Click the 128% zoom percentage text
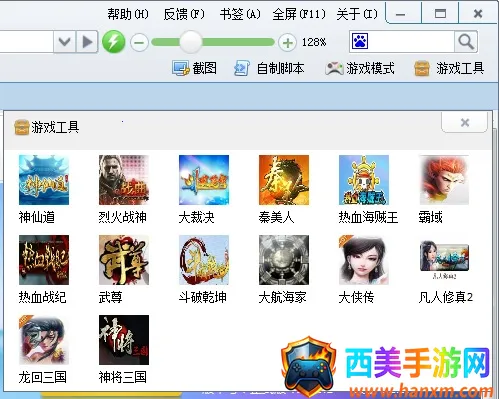This screenshot has height=399, width=499. (x=314, y=42)
